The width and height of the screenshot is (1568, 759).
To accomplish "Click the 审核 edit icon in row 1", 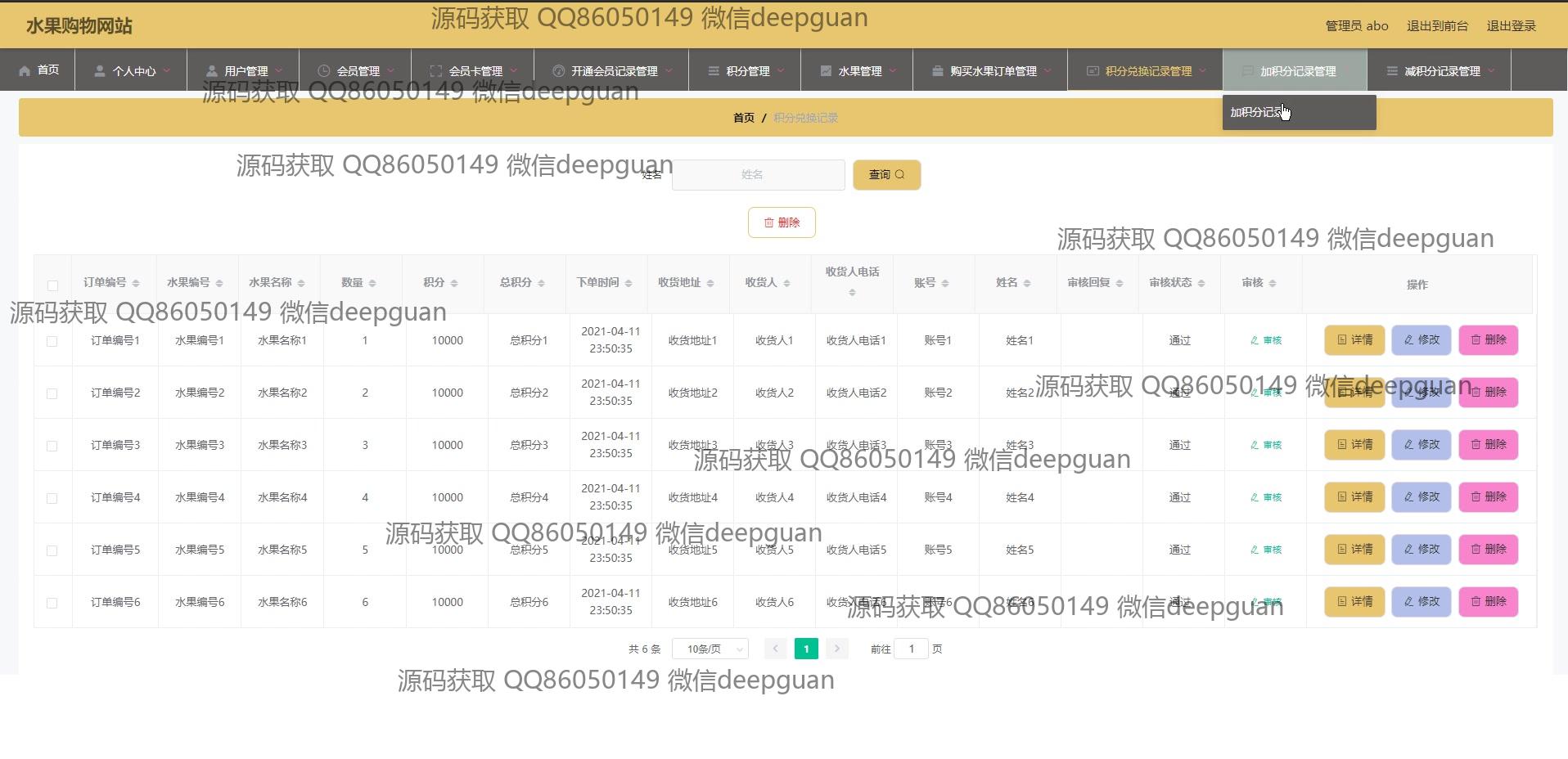I will (1255, 340).
